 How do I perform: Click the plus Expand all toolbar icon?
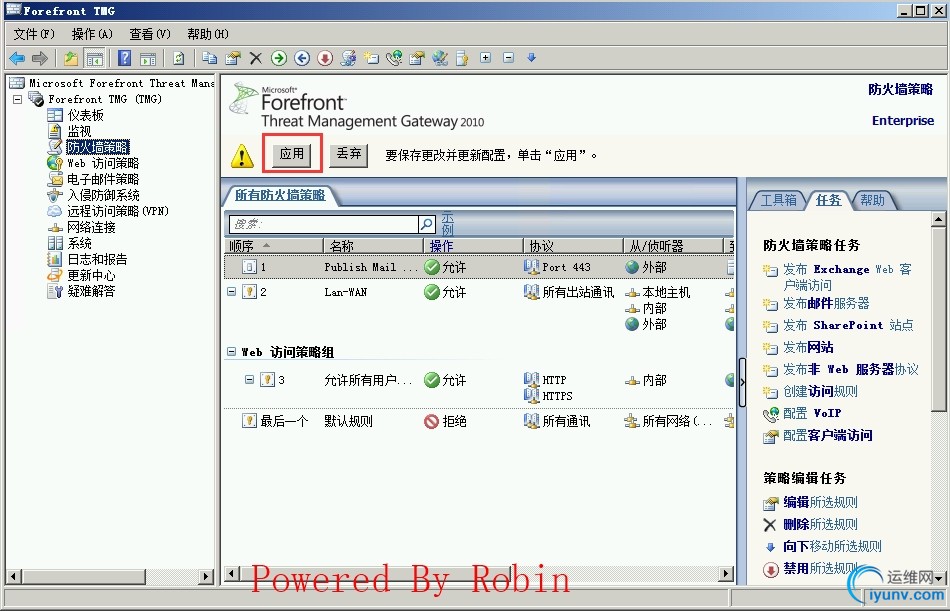485,58
